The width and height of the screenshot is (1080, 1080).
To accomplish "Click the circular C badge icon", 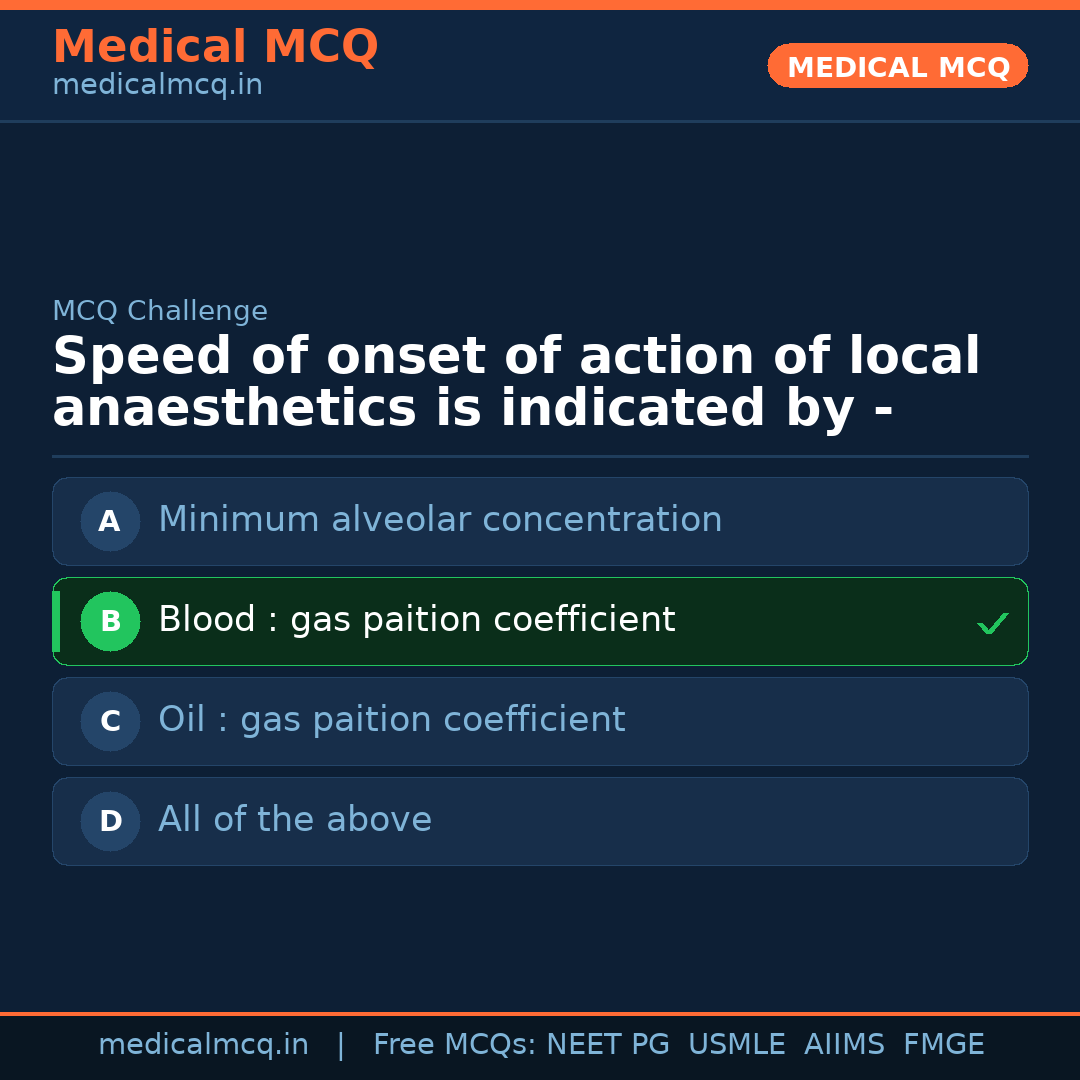I will point(110,721).
